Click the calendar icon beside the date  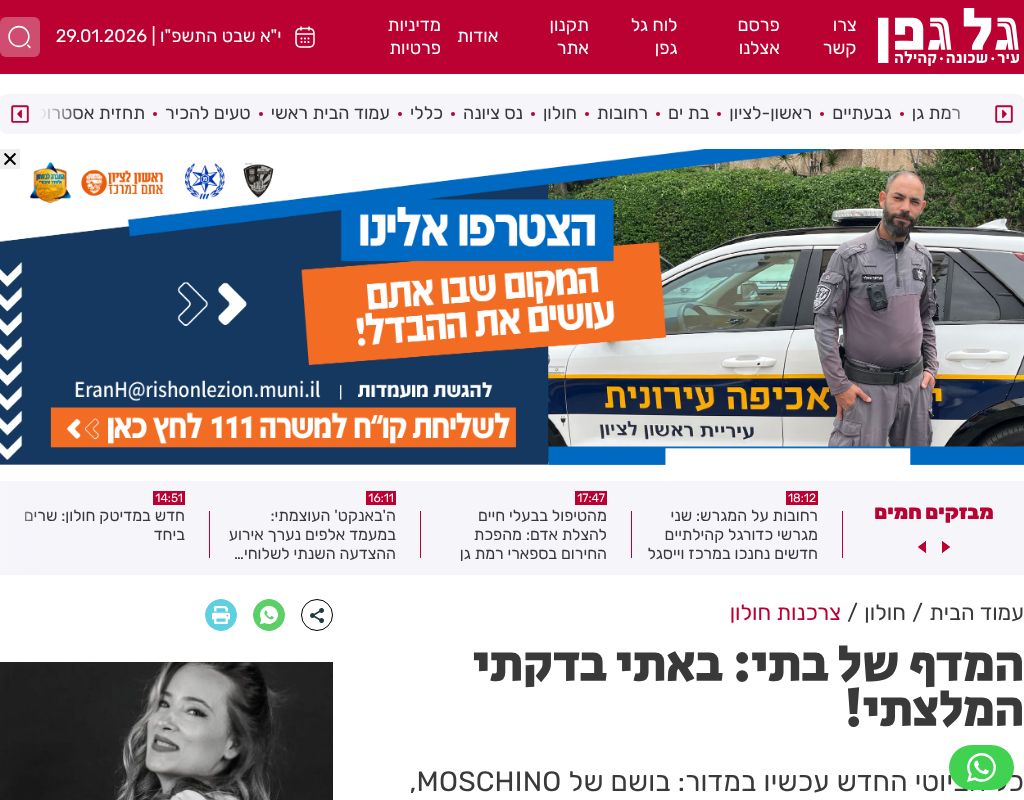pyautogui.click(x=305, y=37)
